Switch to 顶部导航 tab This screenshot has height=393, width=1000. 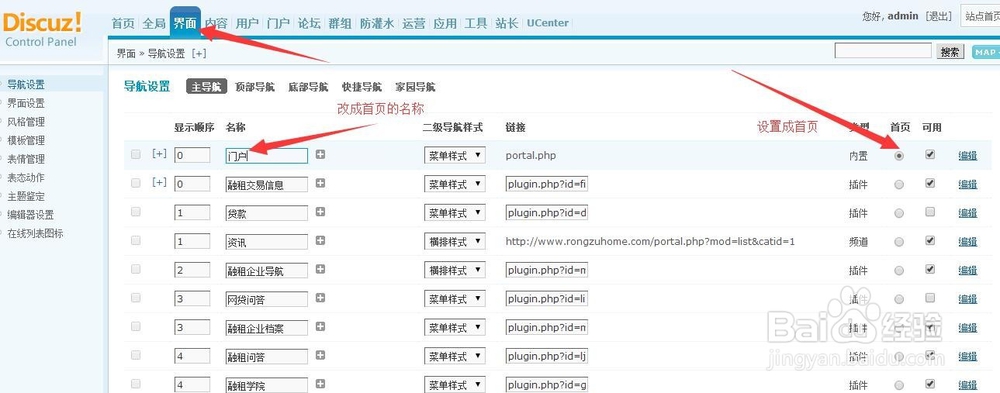(x=254, y=87)
